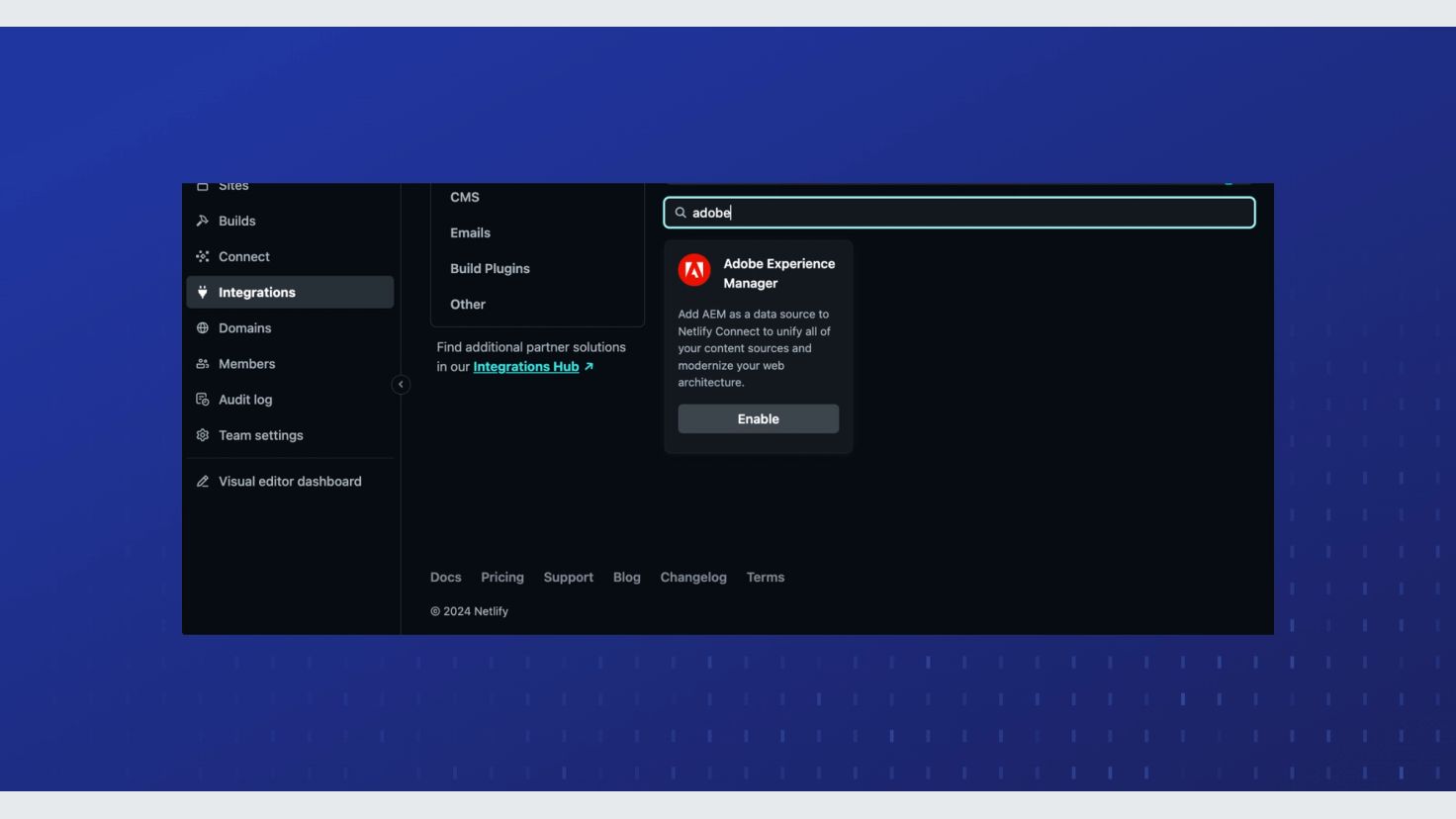The image size is (1456, 819).
Task: Filter integrations by Other category
Action: pyautogui.click(x=468, y=304)
